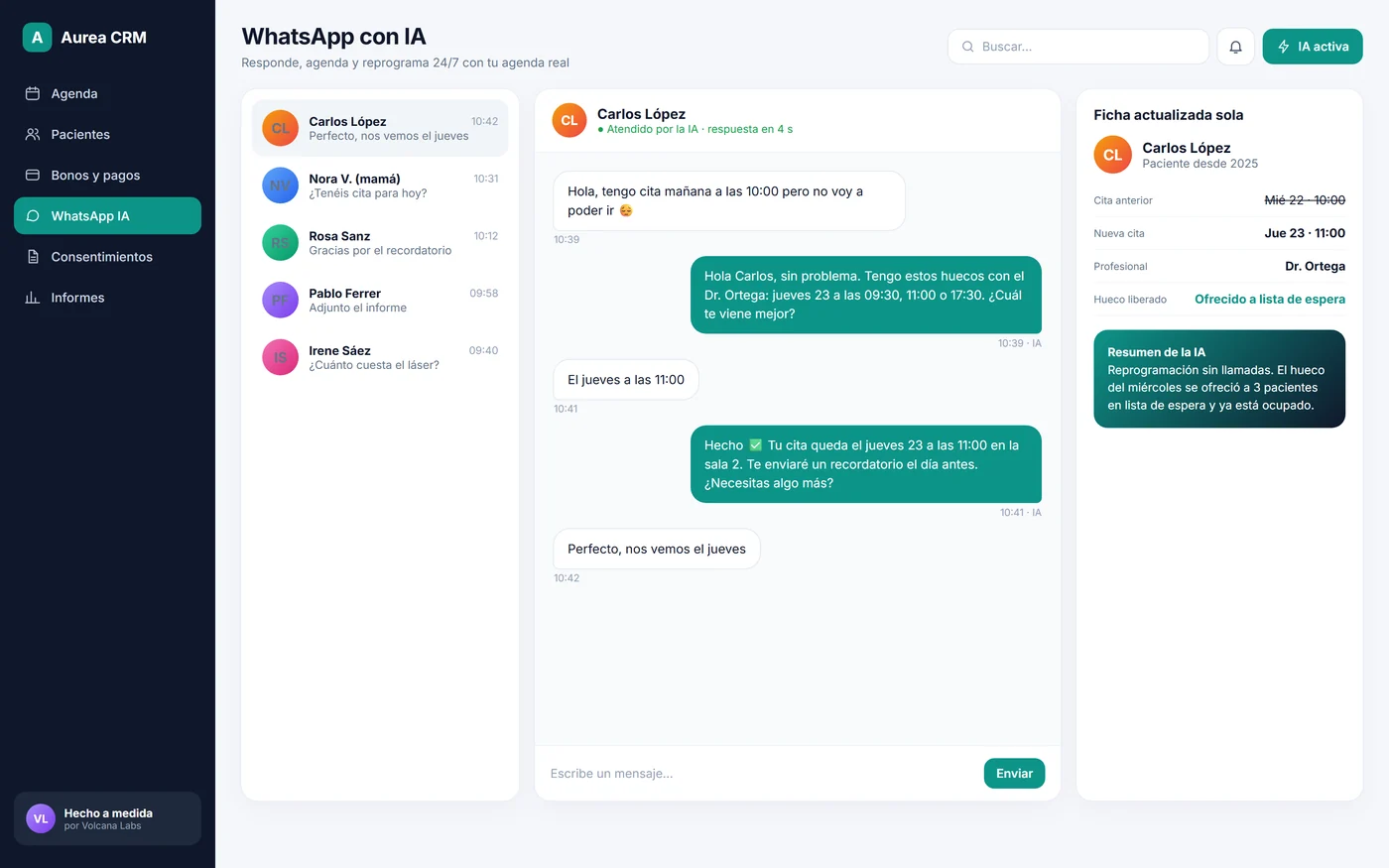
Task: Click the Pacientes people icon
Action: [33, 134]
